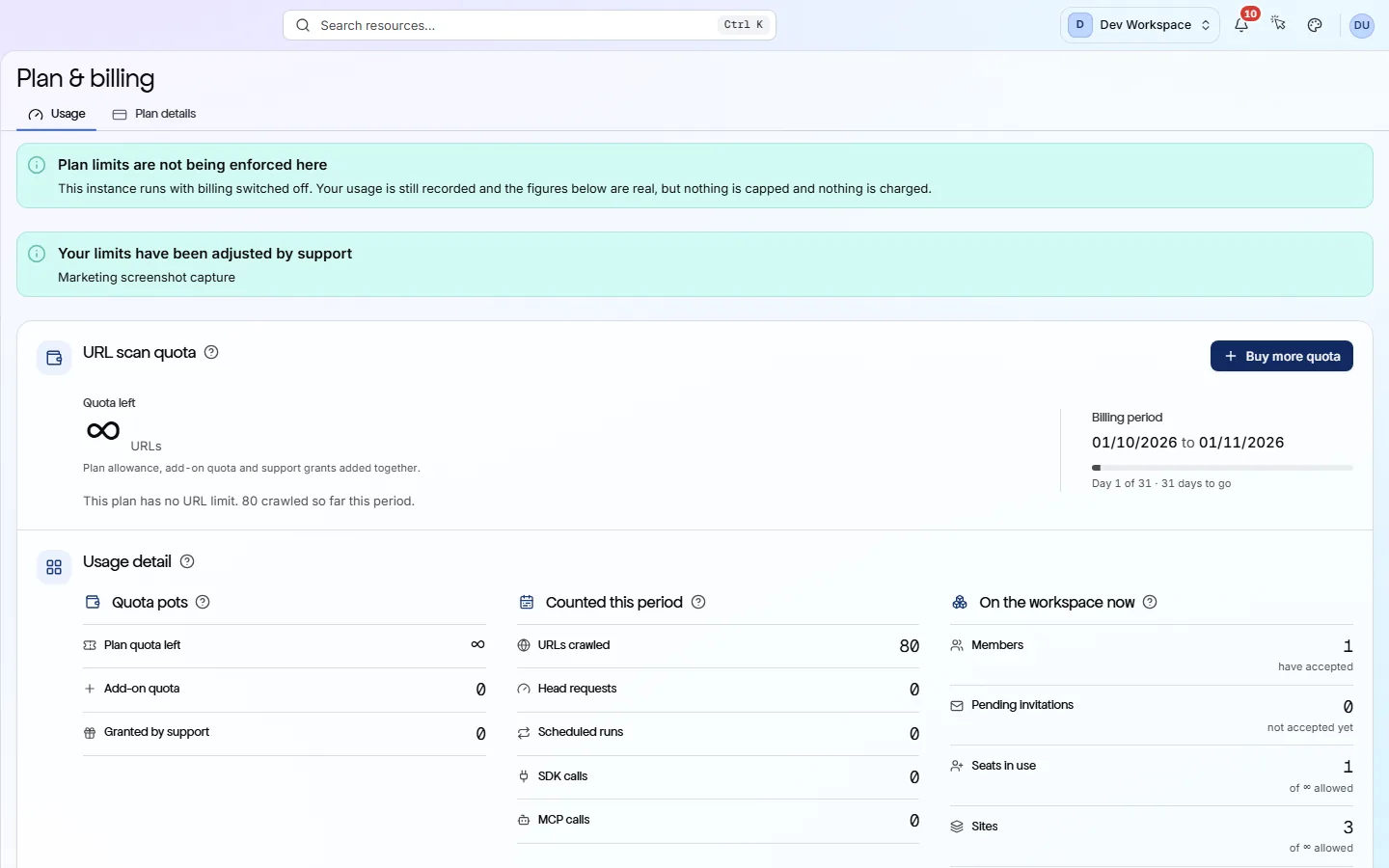Click the info icon in plan limits banner
This screenshot has height=868, width=1389.
(x=37, y=165)
